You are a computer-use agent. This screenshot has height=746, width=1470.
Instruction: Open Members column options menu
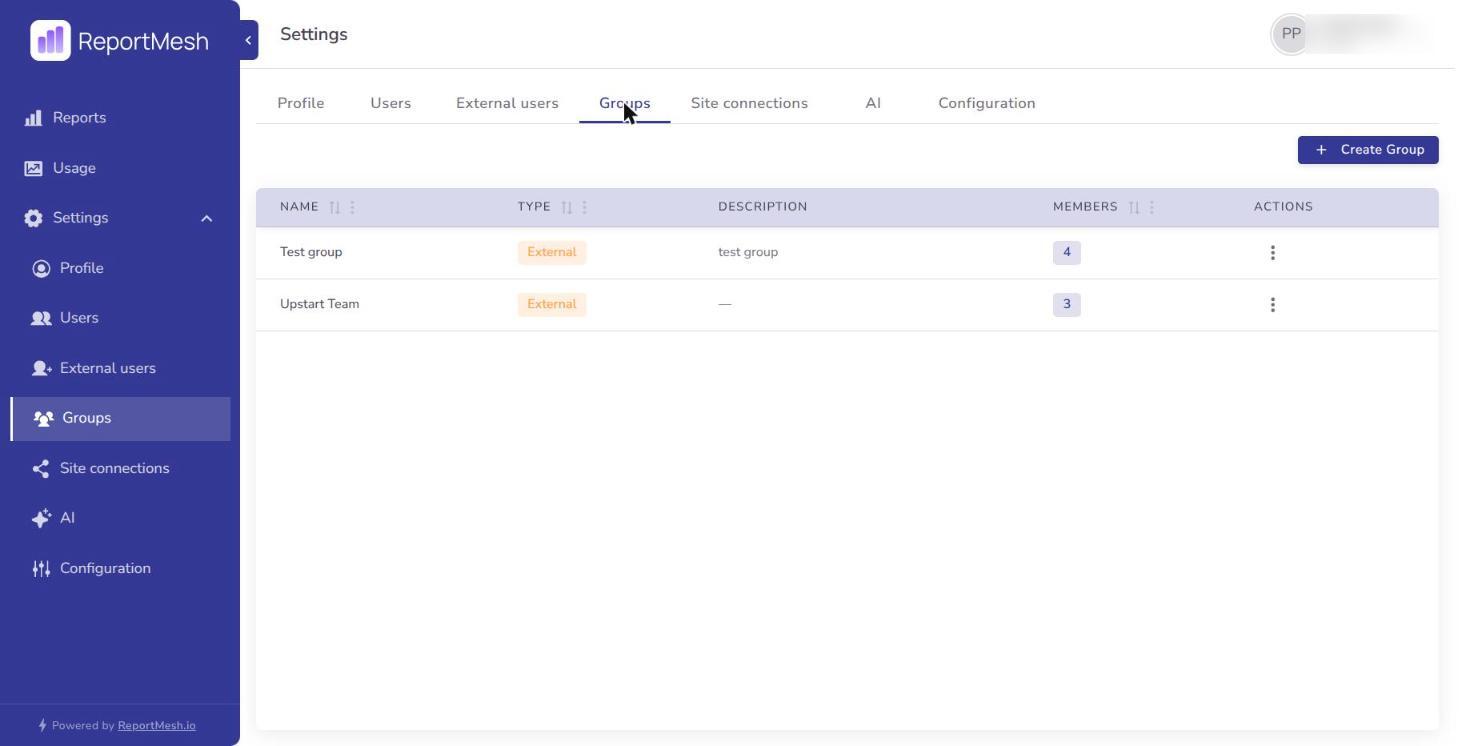(x=1151, y=207)
